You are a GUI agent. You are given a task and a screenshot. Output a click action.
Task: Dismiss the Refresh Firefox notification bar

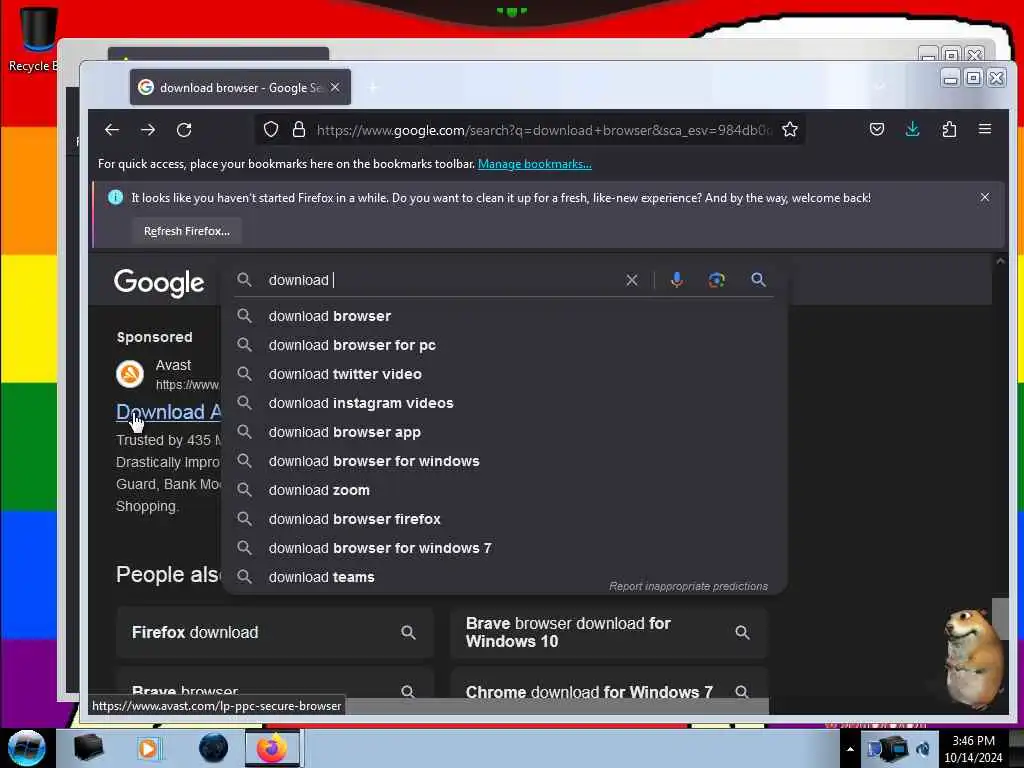(x=985, y=197)
